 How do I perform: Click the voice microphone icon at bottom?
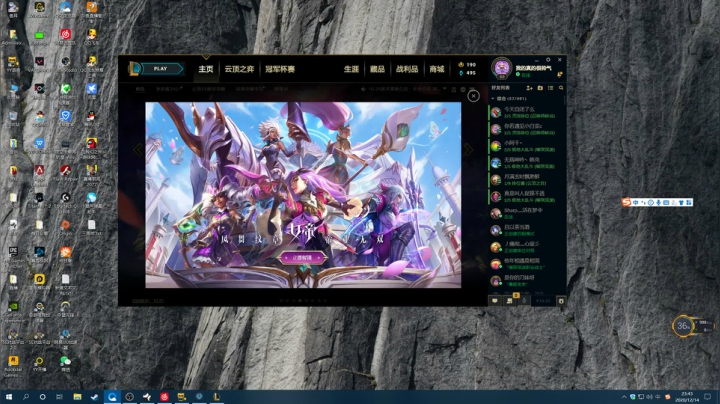525,301
